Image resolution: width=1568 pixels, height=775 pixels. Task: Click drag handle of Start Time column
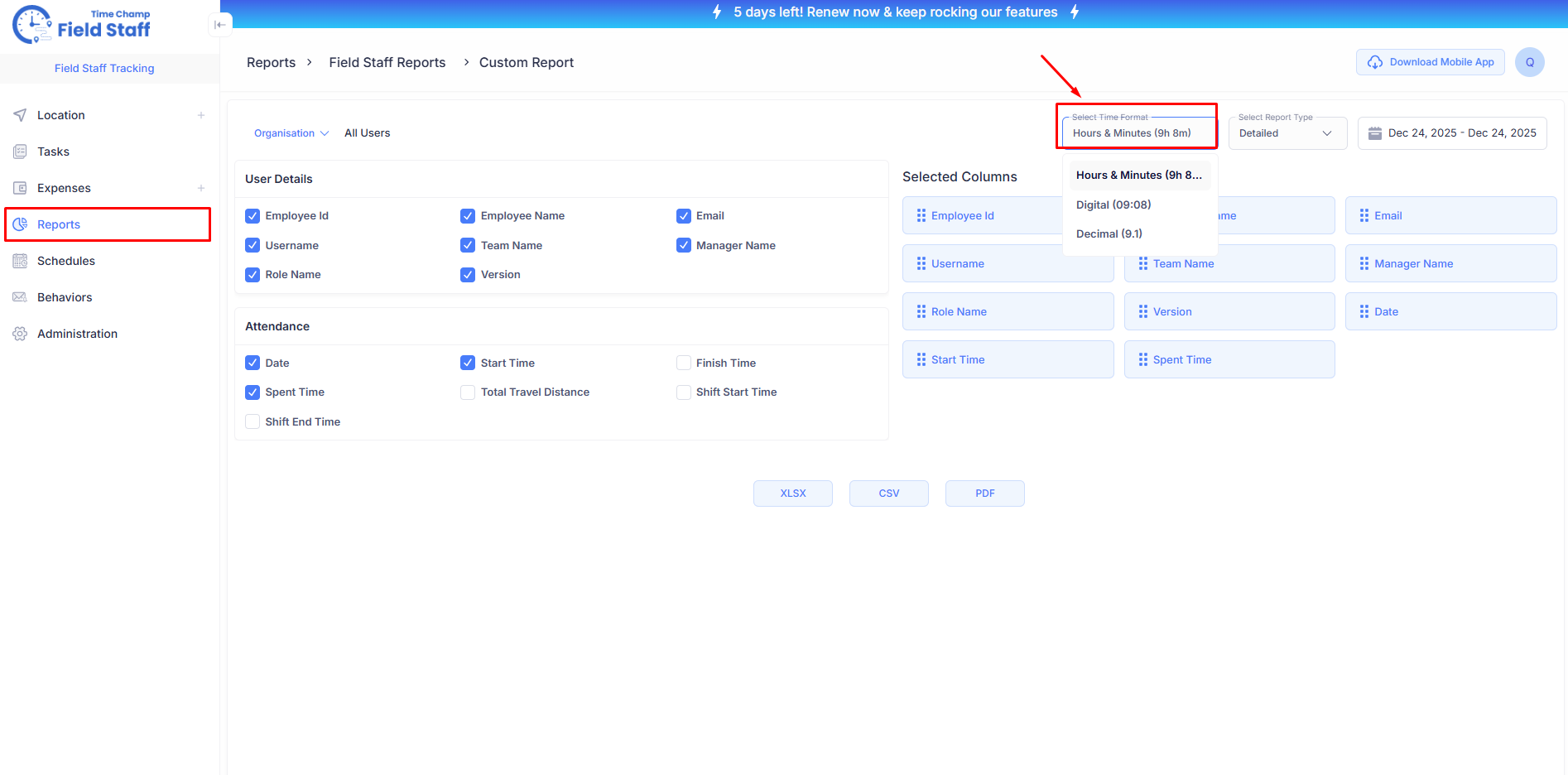[x=921, y=359]
